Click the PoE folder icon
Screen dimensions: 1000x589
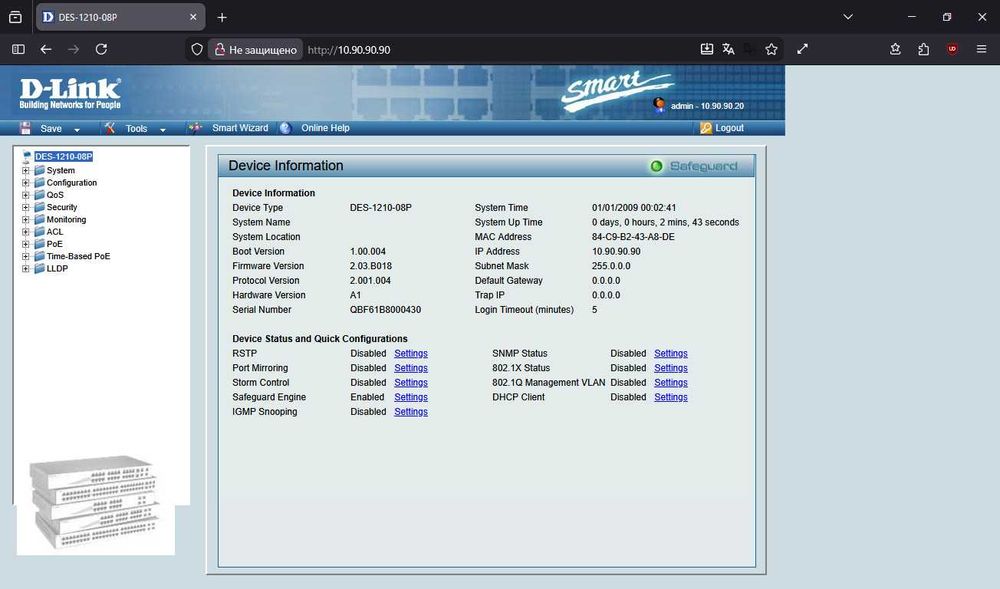40,244
